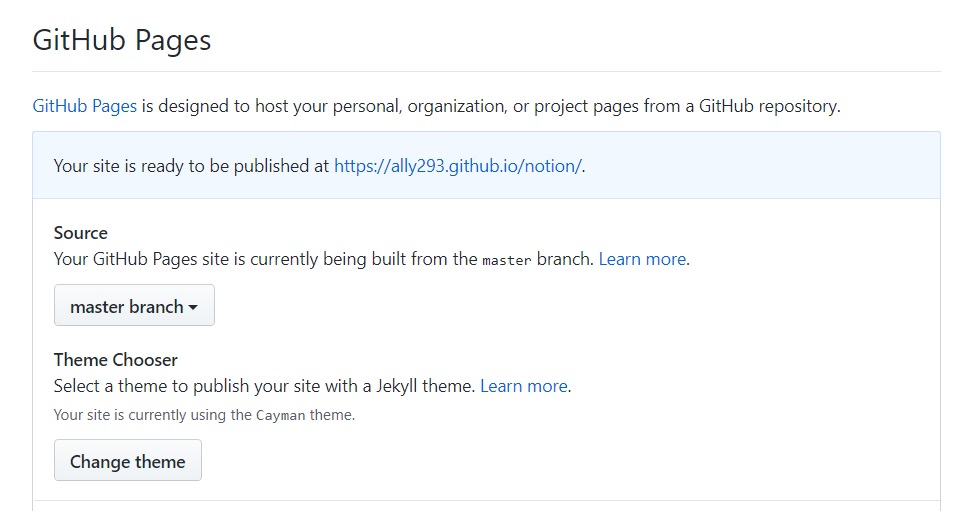Click the 'GitHub Pages' section heading

pos(122,41)
